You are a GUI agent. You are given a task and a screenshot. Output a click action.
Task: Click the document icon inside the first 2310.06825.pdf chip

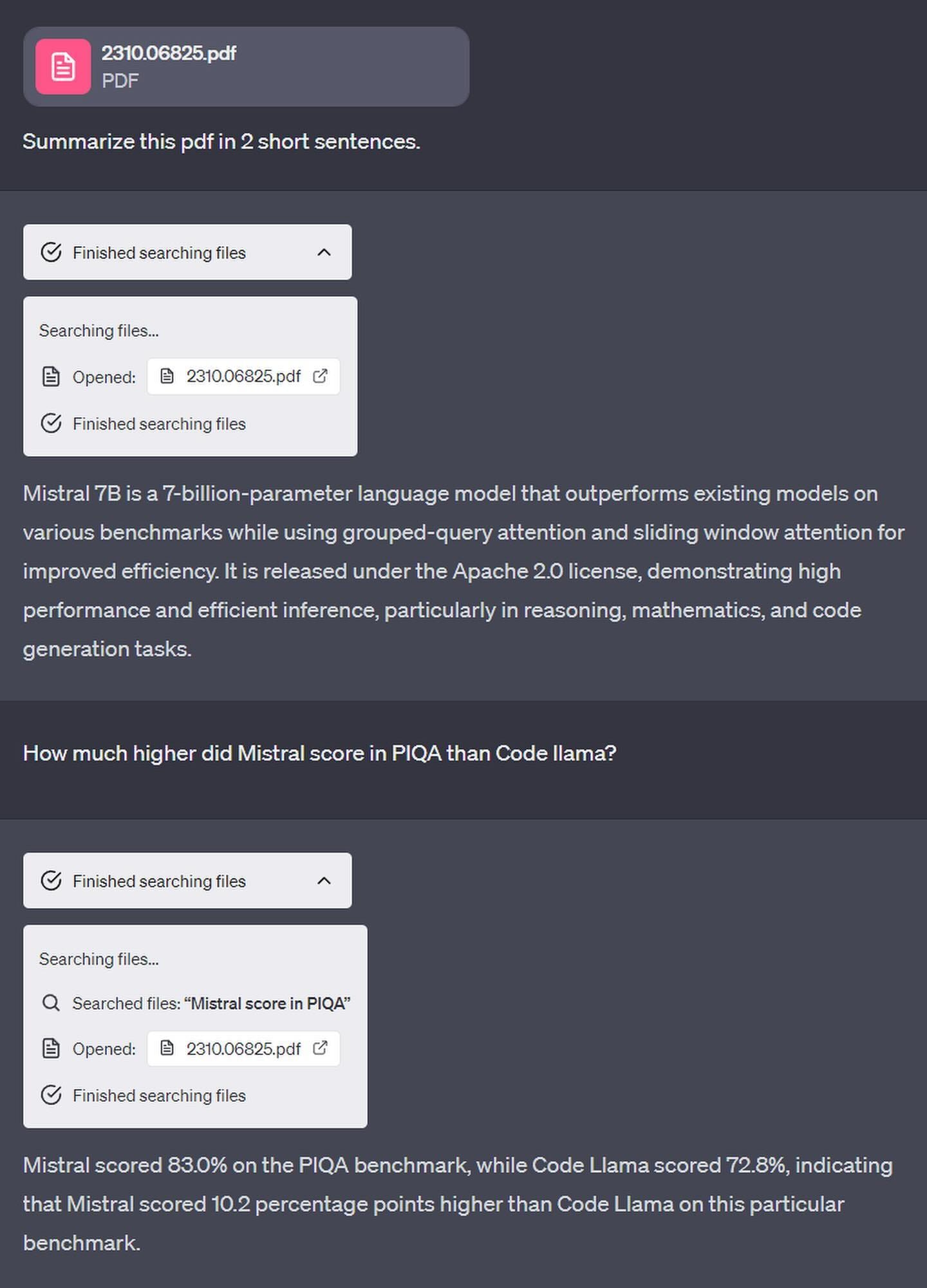pyautogui.click(x=168, y=376)
